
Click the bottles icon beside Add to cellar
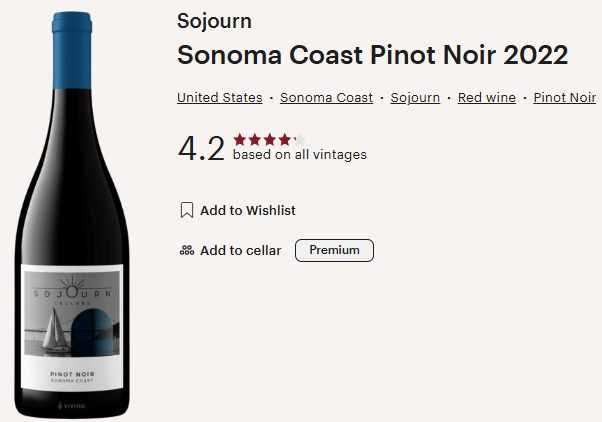point(186,251)
